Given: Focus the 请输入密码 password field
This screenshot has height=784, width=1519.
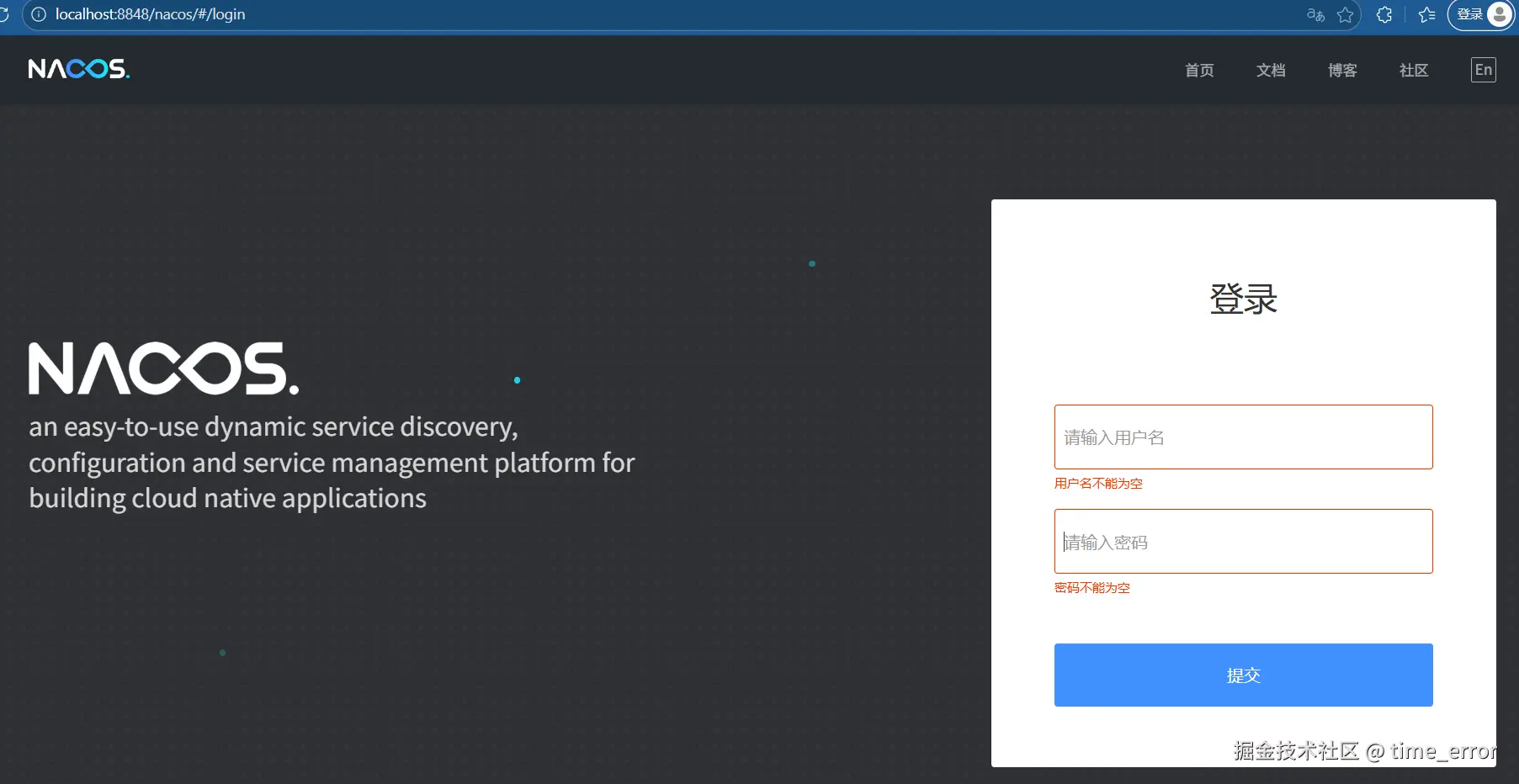Looking at the screenshot, I should coord(1242,541).
